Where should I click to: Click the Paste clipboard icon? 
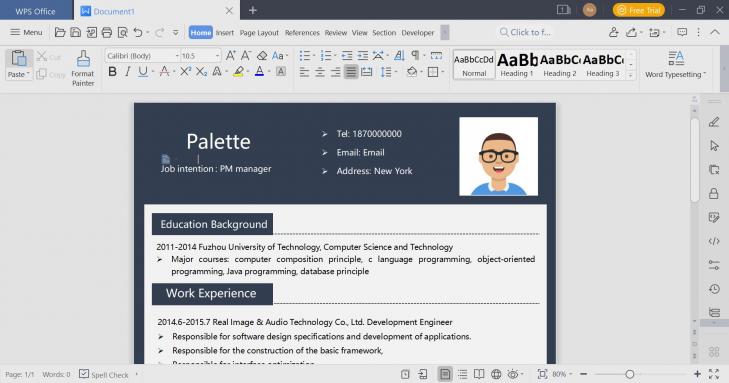tap(19, 59)
